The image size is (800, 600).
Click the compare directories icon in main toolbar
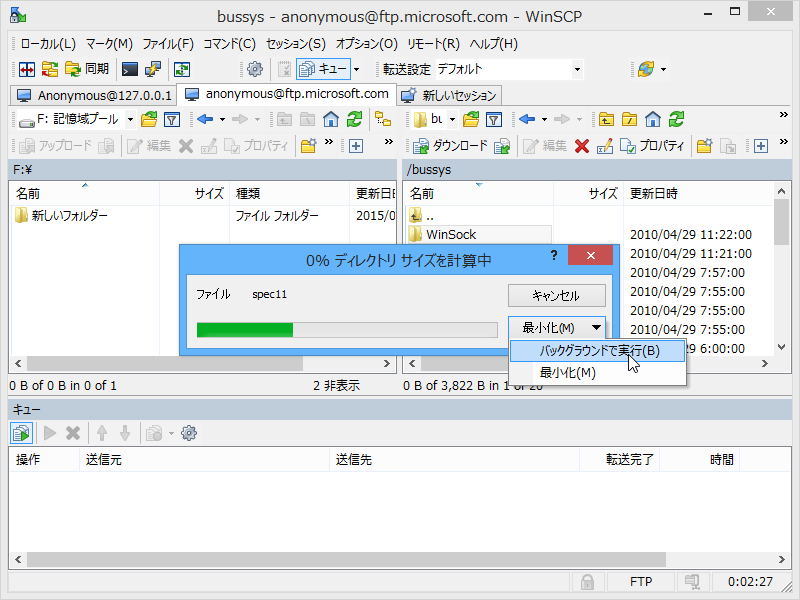click(x=27, y=69)
